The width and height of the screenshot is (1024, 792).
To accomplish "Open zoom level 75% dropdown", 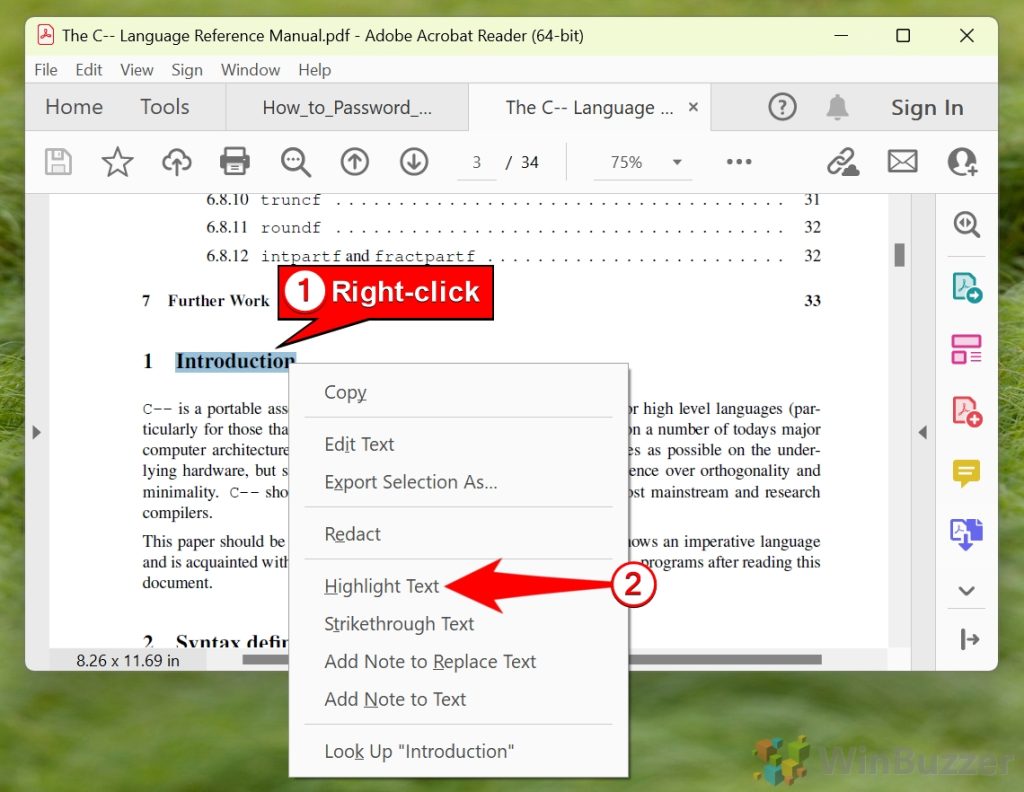I will [643, 162].
